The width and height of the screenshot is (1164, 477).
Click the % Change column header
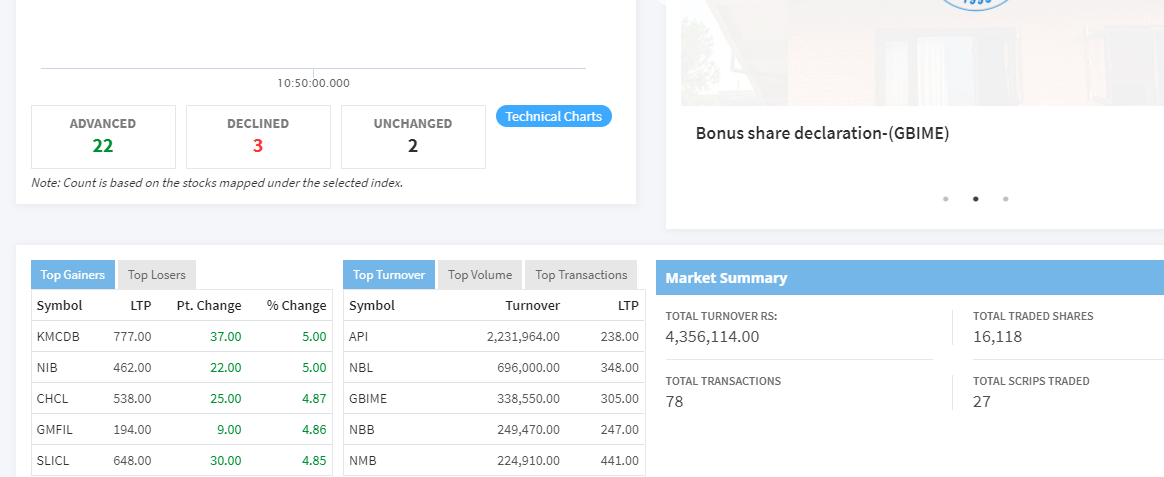point(297,306)
